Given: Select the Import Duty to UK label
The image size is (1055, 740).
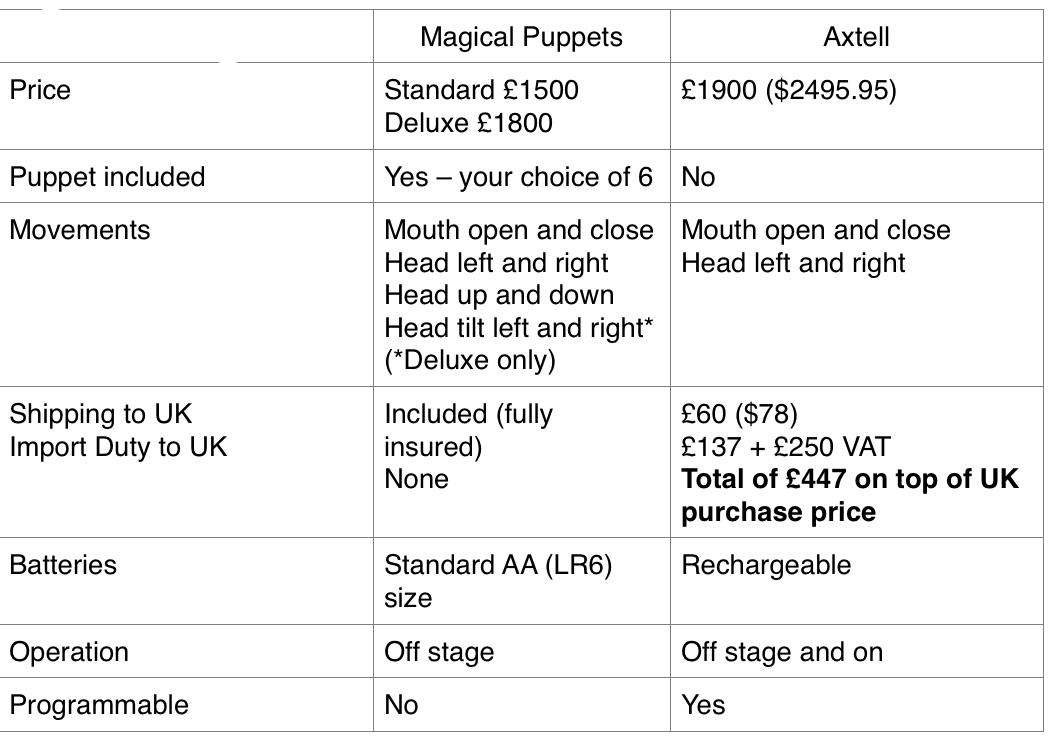Looking at the screenshot, I should 118,446.
